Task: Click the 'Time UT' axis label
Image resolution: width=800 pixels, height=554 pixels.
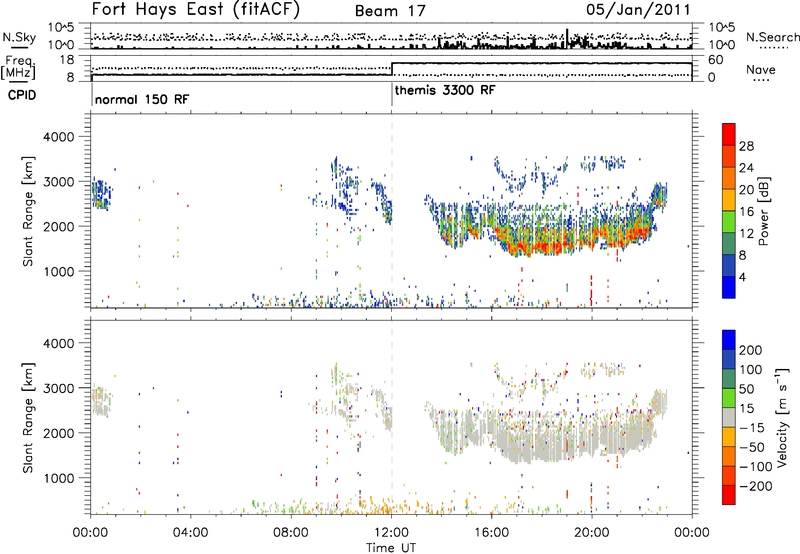Action: click(x=391, y=548)
